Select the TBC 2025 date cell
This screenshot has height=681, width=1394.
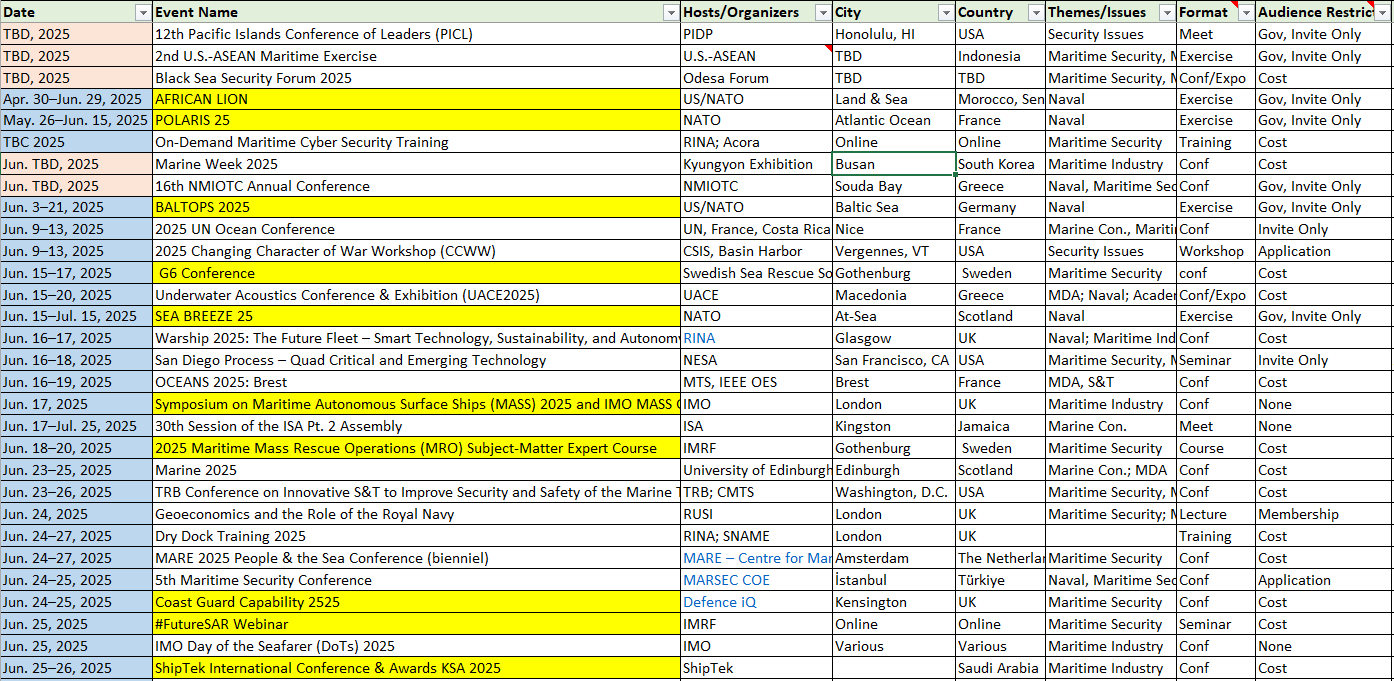pyautogui.click(x=76, y=142)
